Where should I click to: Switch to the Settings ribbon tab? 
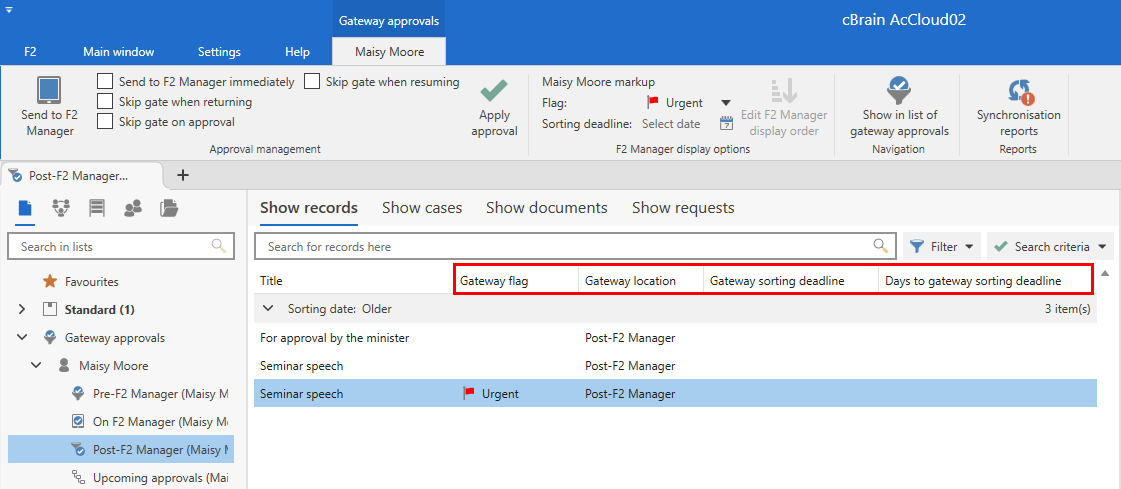(219, 52)
